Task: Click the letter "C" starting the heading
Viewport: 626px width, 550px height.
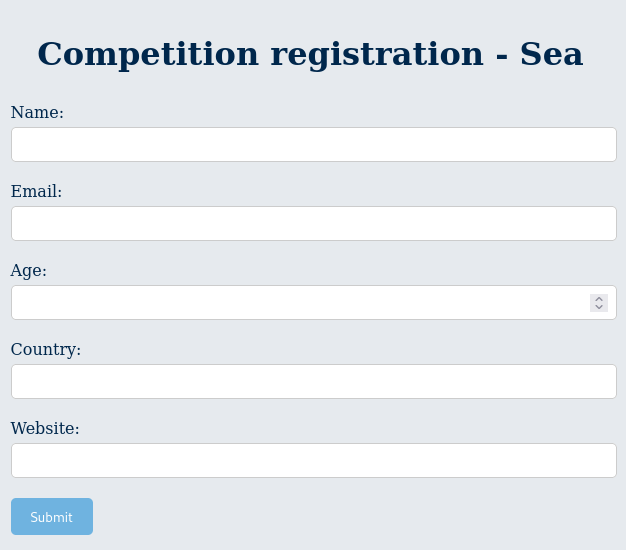Action: [x=50, y=54]
